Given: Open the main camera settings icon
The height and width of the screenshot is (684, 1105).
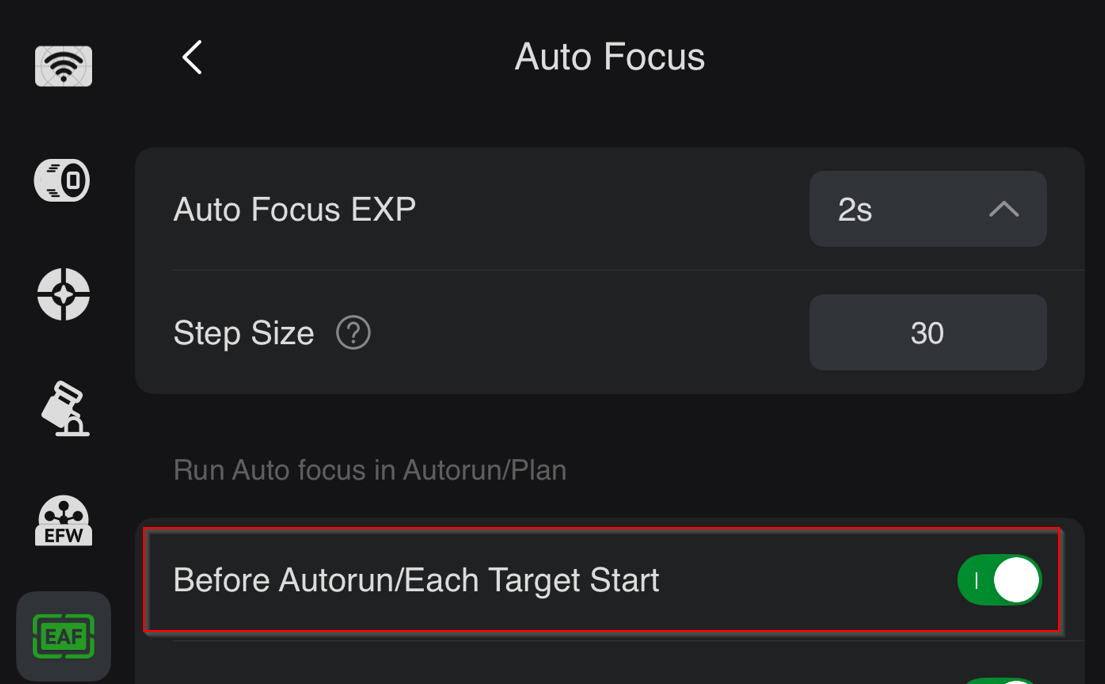Looking at the screenshot, I should click(x=62, y=180).
